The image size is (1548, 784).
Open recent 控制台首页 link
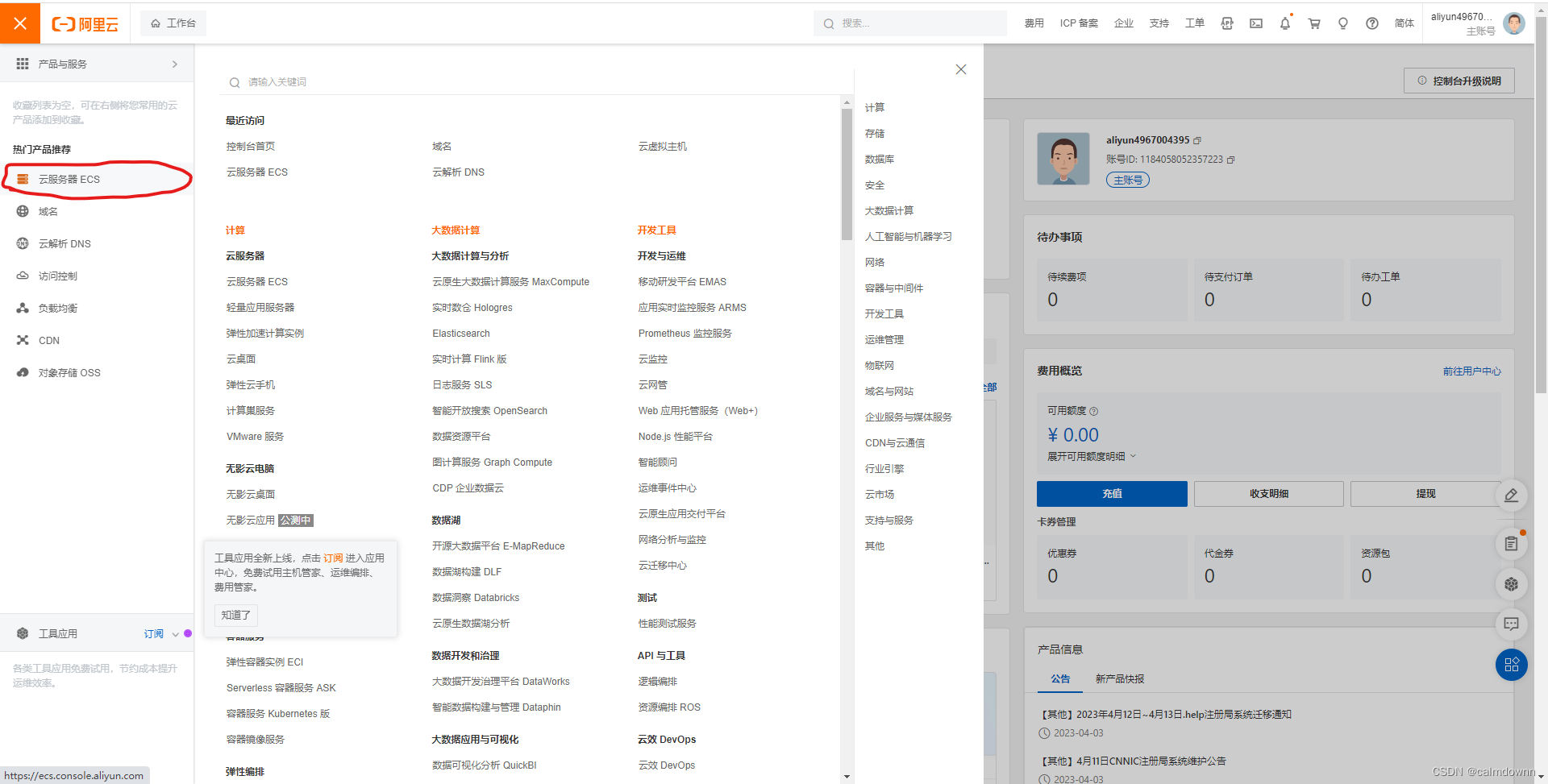251,147
